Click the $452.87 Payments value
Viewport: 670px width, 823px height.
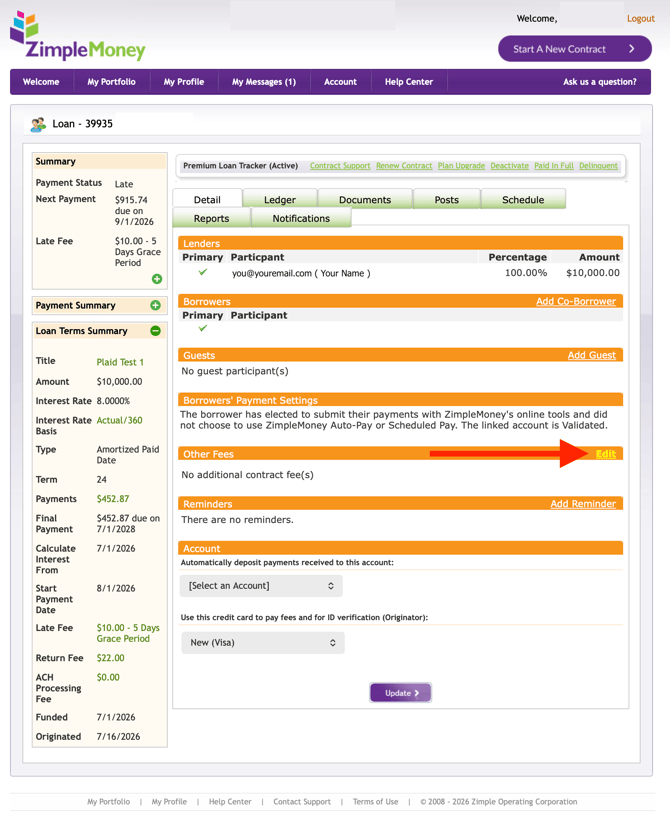point(113,499)
